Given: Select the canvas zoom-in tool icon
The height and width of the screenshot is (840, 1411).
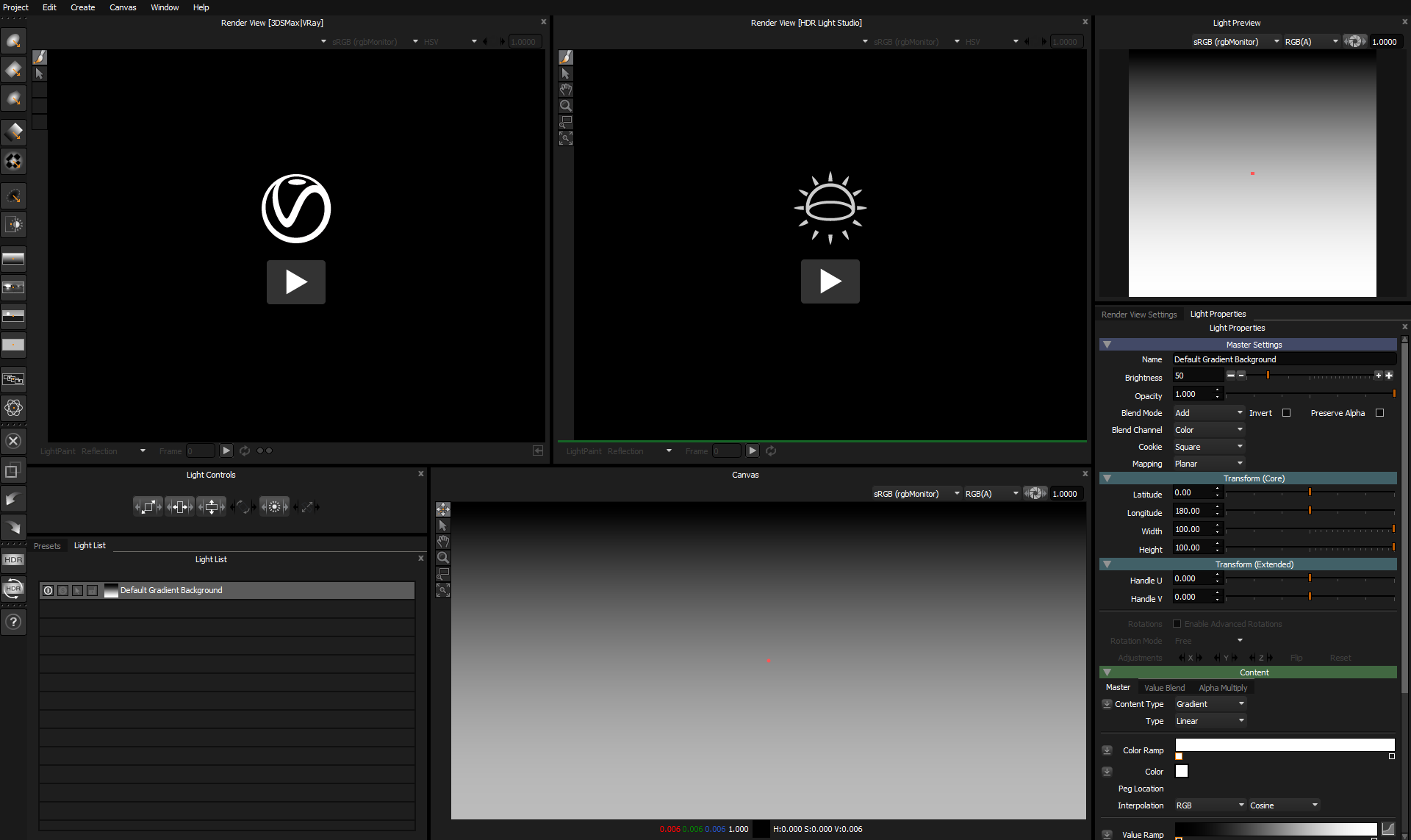Looking at the screenshot, I should (444, 556).
